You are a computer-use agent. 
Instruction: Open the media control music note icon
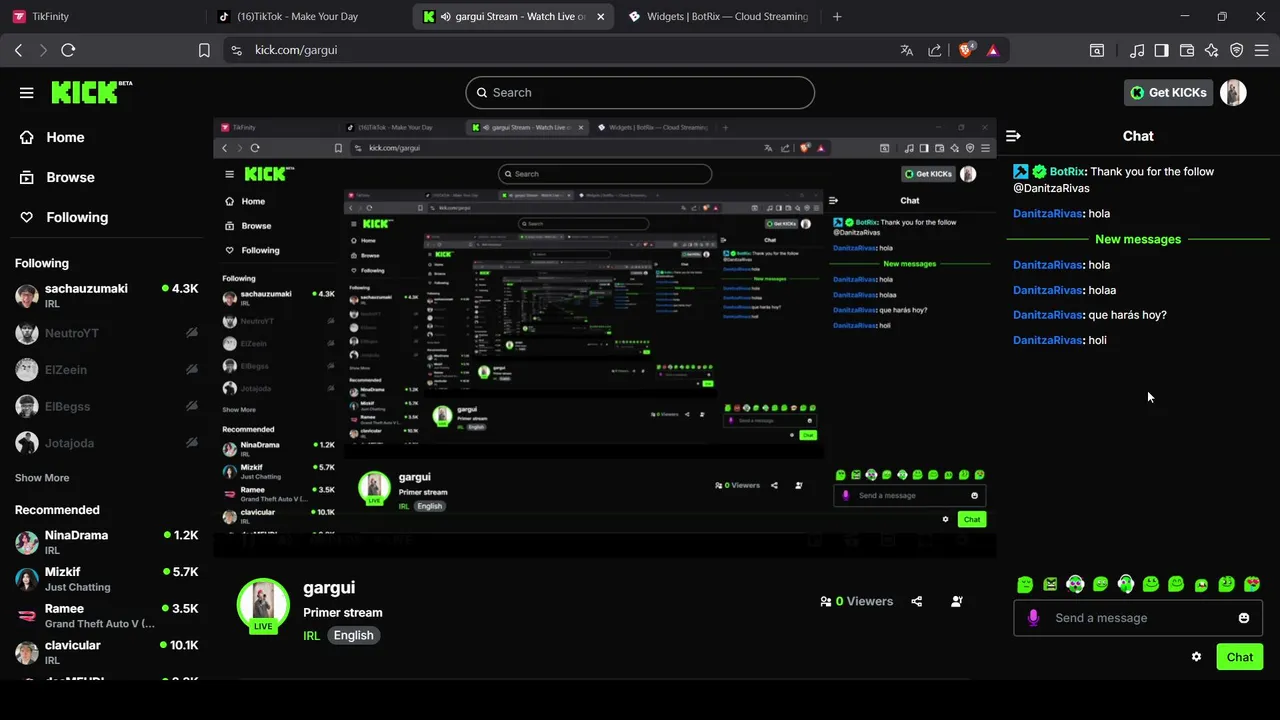pyautogui.click(x=1137, y=50)
